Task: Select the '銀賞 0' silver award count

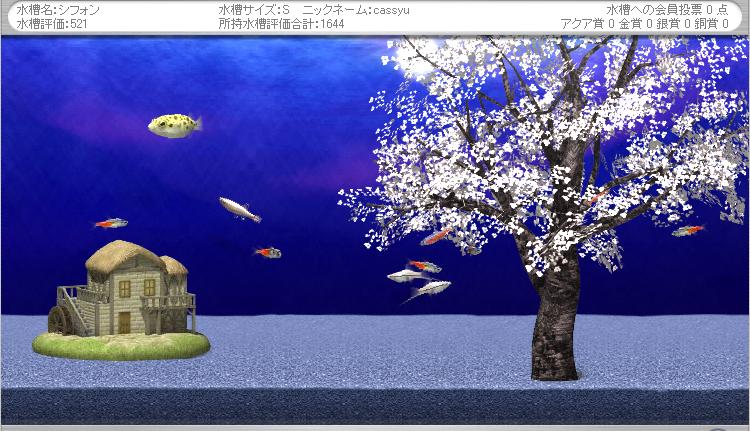Action: pos(673,23)
